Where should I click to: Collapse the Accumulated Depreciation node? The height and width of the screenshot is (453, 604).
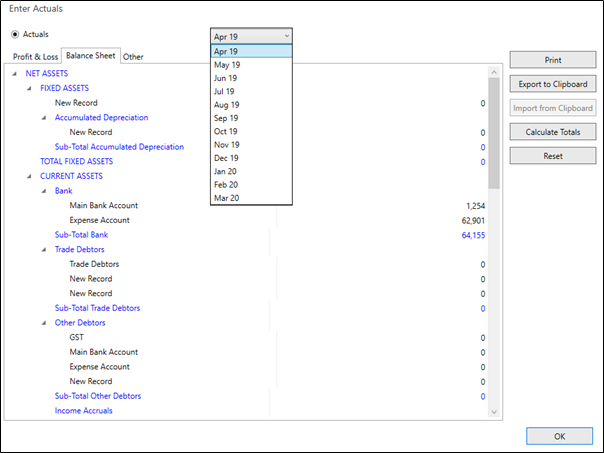[44, 117]
